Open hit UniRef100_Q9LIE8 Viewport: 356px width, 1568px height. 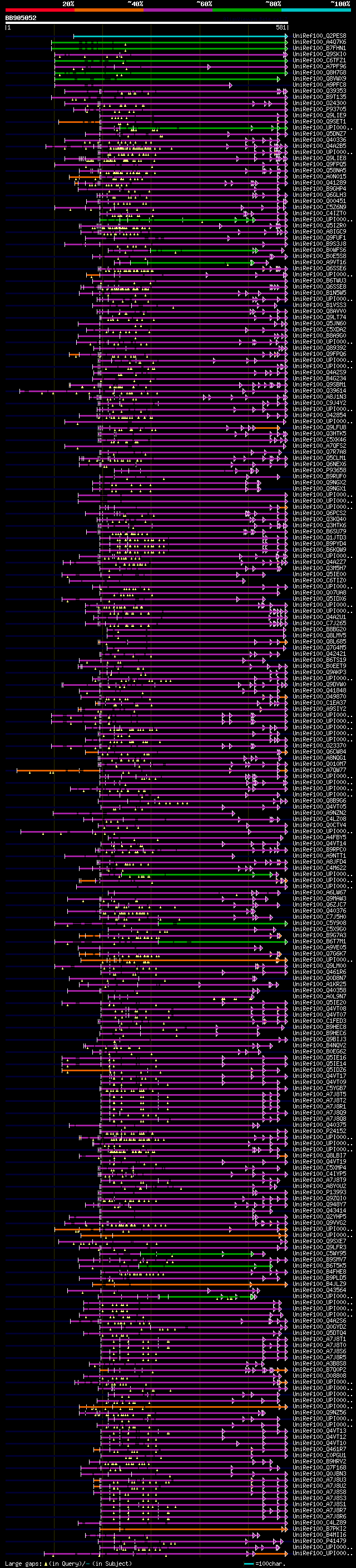(x=319, y=159)
